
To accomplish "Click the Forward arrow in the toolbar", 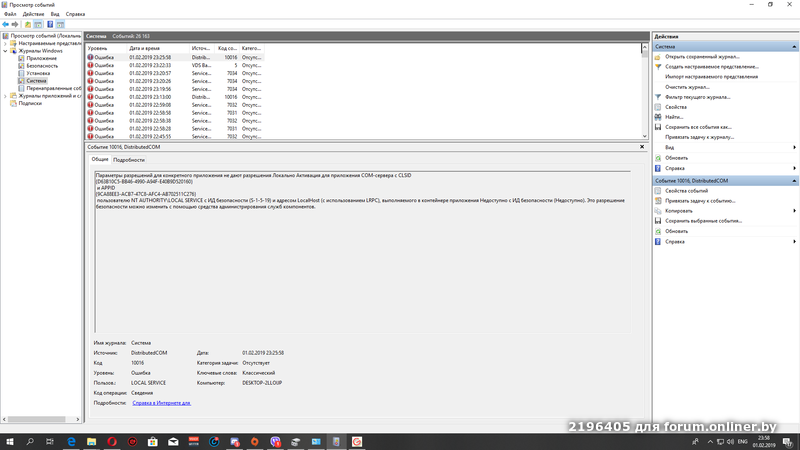I will click(15, 24).
